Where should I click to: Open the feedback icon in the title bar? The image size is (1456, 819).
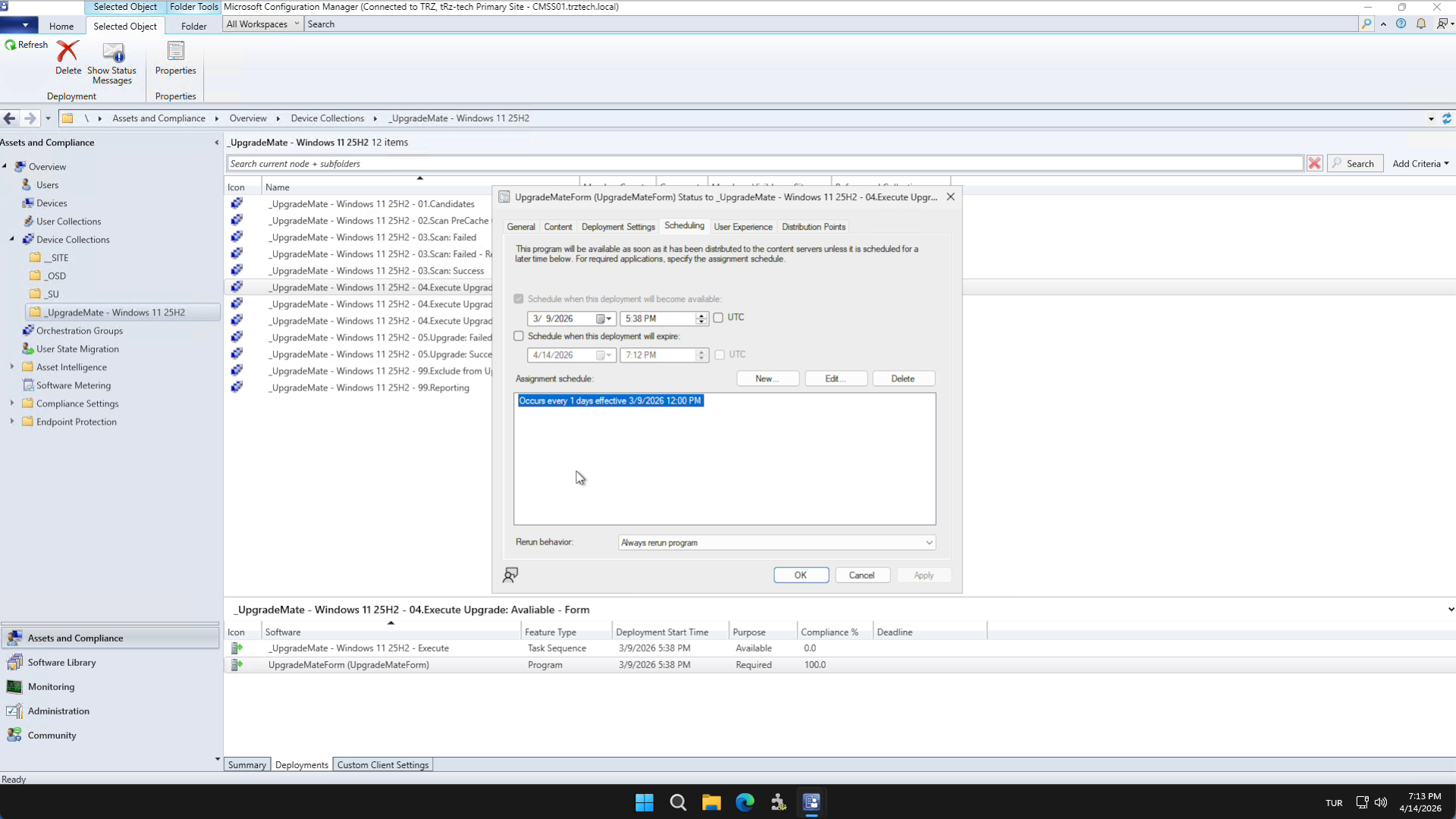pyautogui.click(x=1443, y=24)
